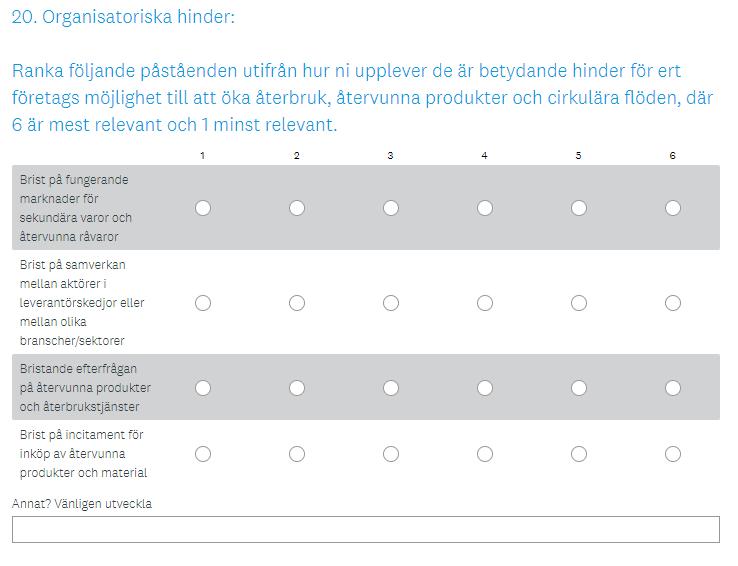
Task: Select rating 6 for fungerande marknader row
Action: point(673,208)
